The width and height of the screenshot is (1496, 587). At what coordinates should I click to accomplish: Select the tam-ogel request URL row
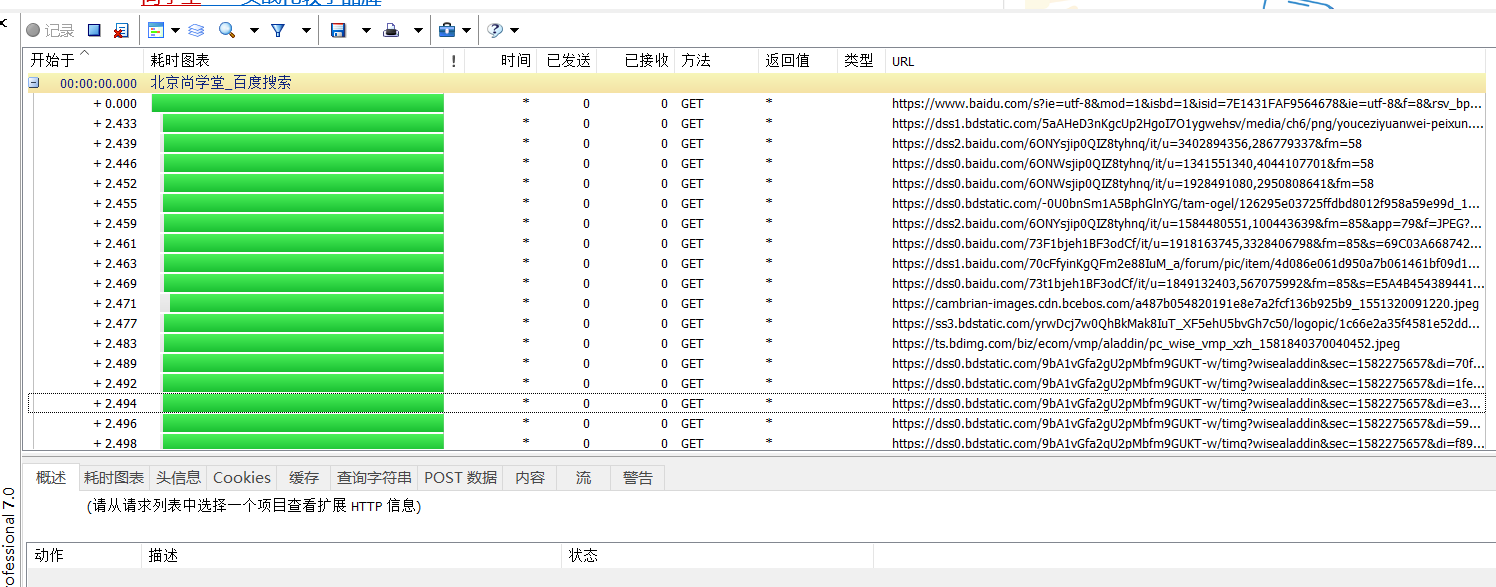[x=1188, y=204]
